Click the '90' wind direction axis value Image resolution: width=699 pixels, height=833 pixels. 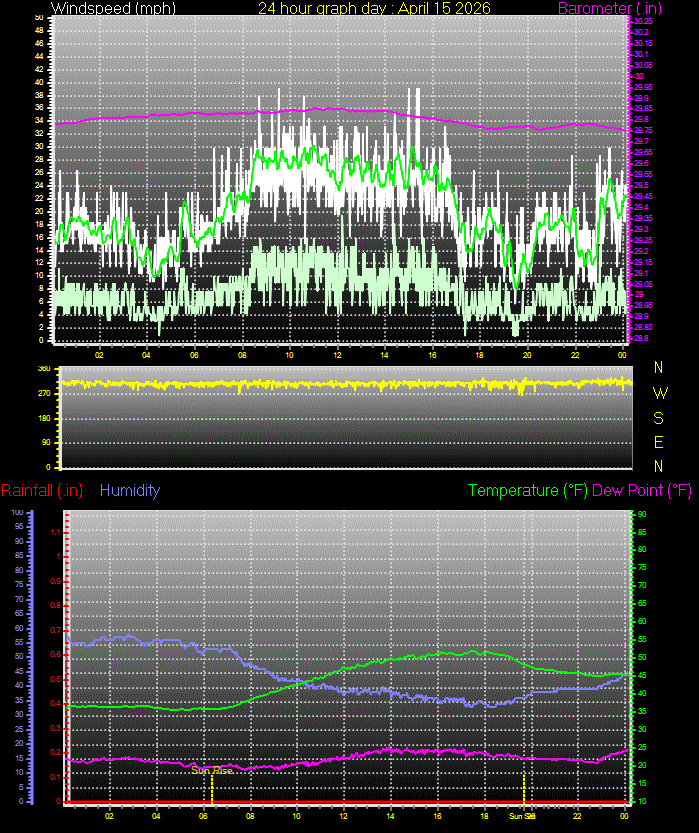[47, 443]
